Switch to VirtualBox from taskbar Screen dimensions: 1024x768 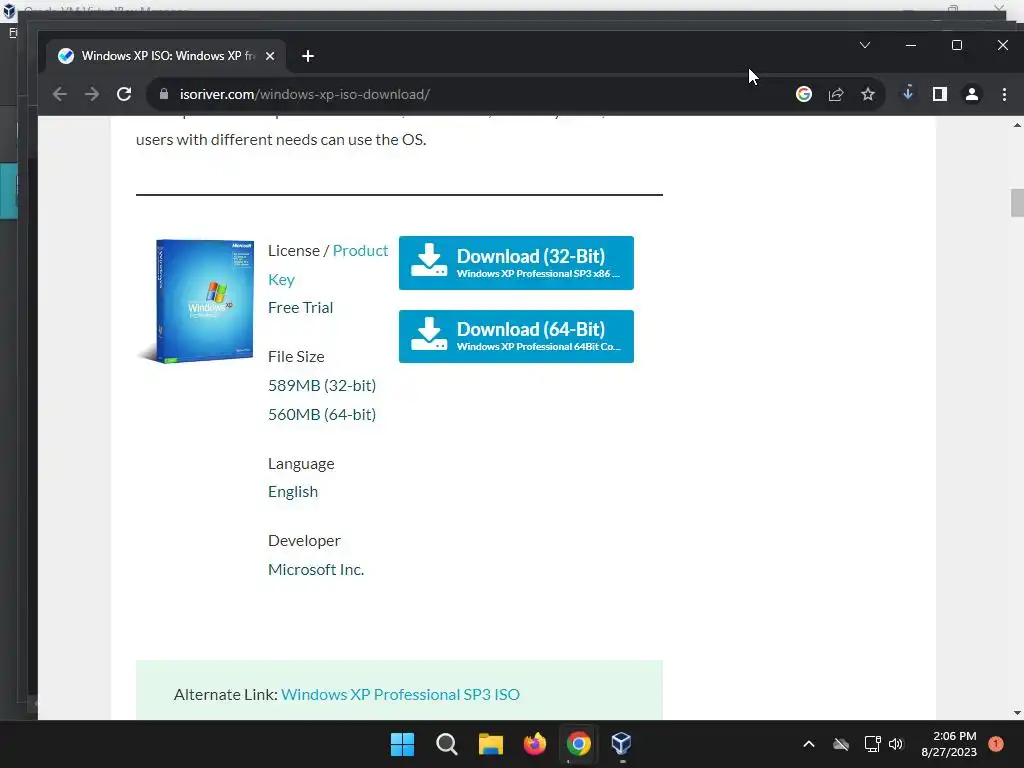click(x=621, y=744)
